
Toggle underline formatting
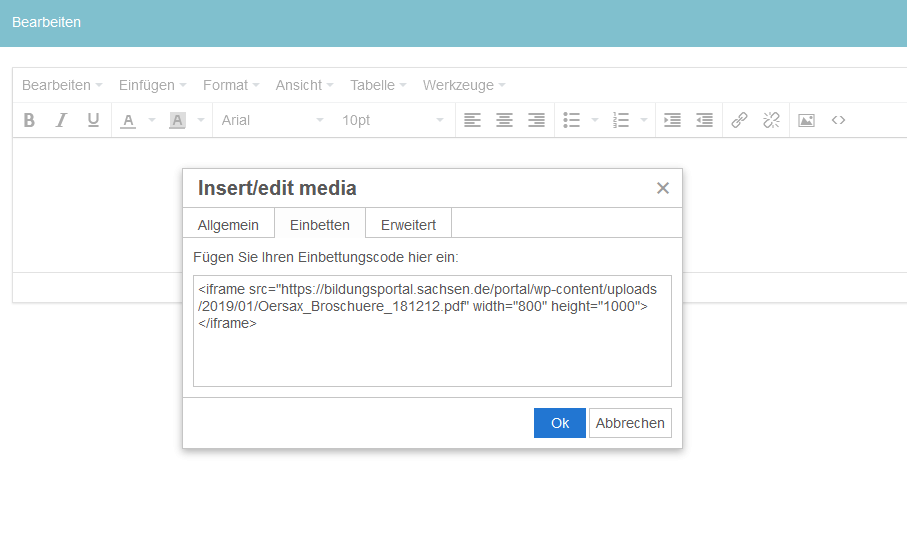[93, 120]
